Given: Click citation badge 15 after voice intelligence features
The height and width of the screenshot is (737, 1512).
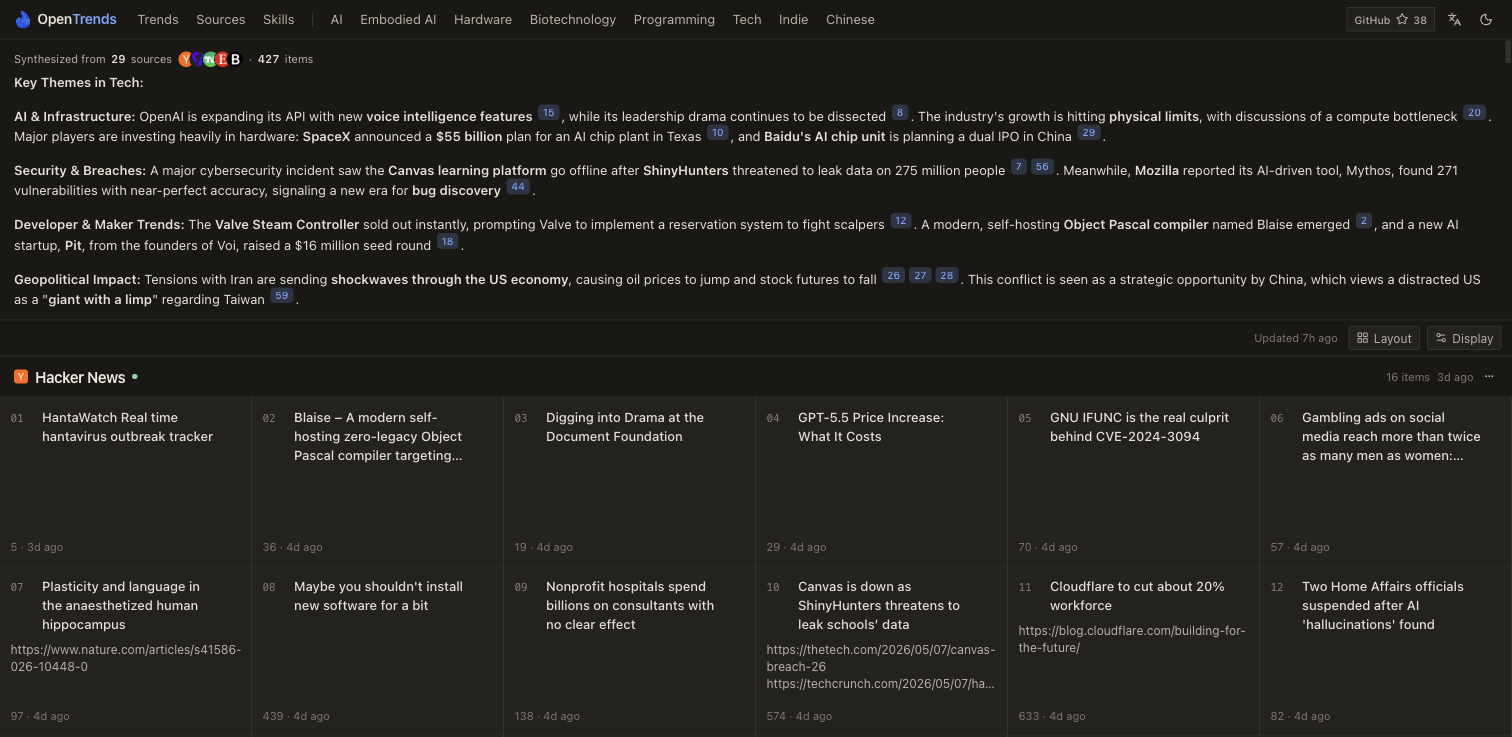Looking at the screenshot, I should (548, 113).
